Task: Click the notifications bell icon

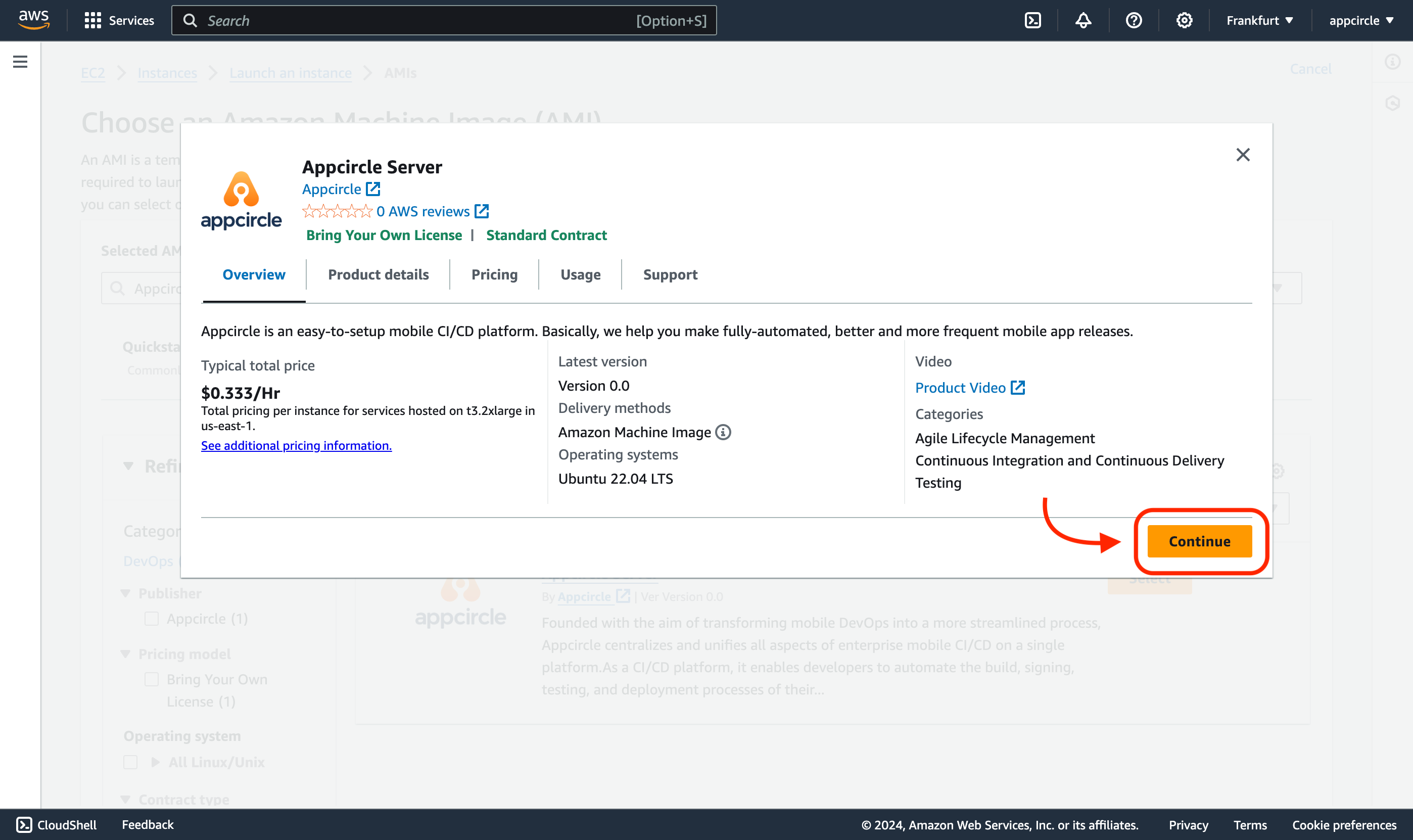Action: click(1083, 20)
